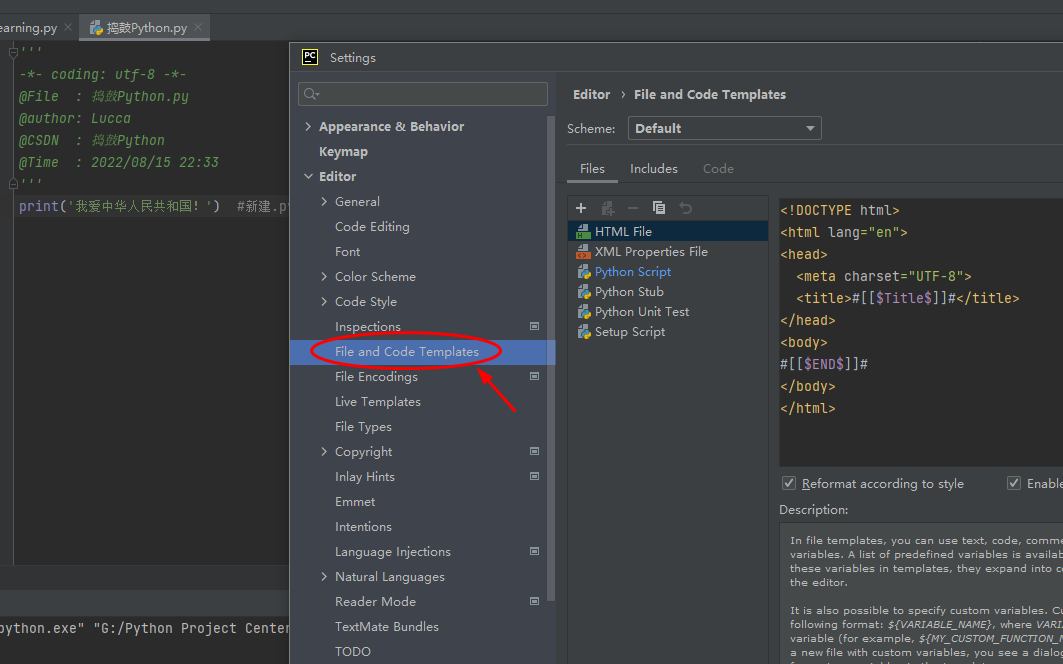Click project-level marker icon beside Inspections
This screenshot has height=664, width=1063.
534,326
